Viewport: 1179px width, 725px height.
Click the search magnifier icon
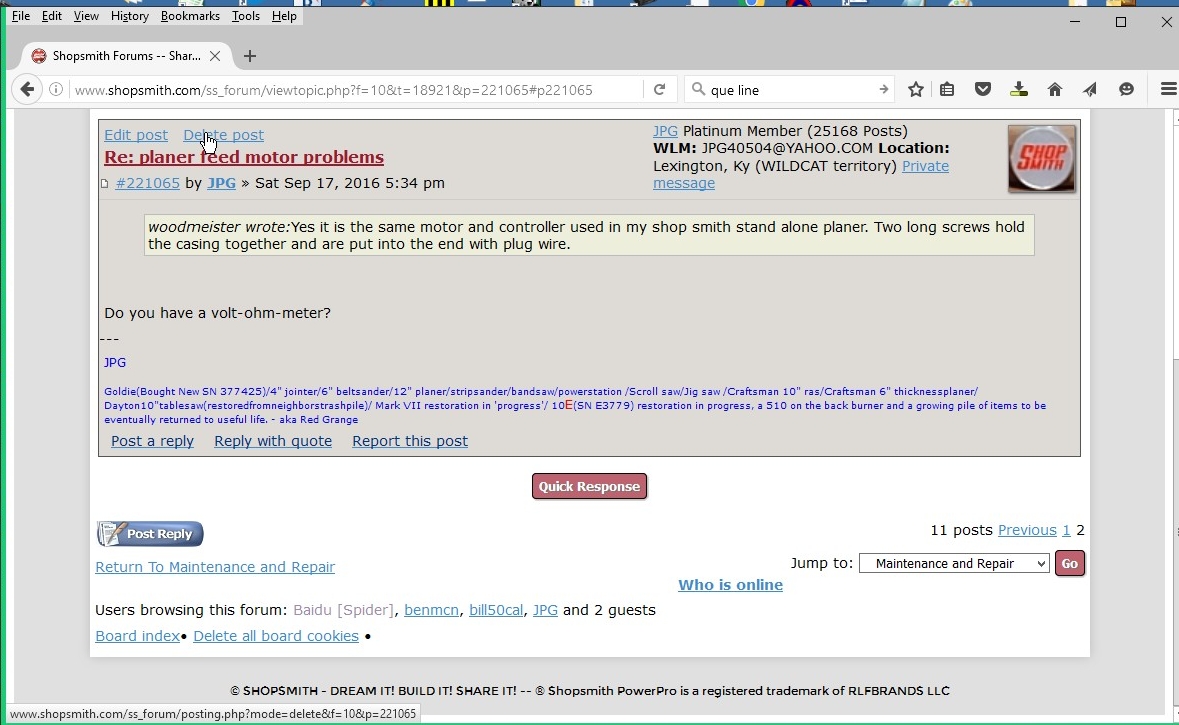[x=698, y=89]
